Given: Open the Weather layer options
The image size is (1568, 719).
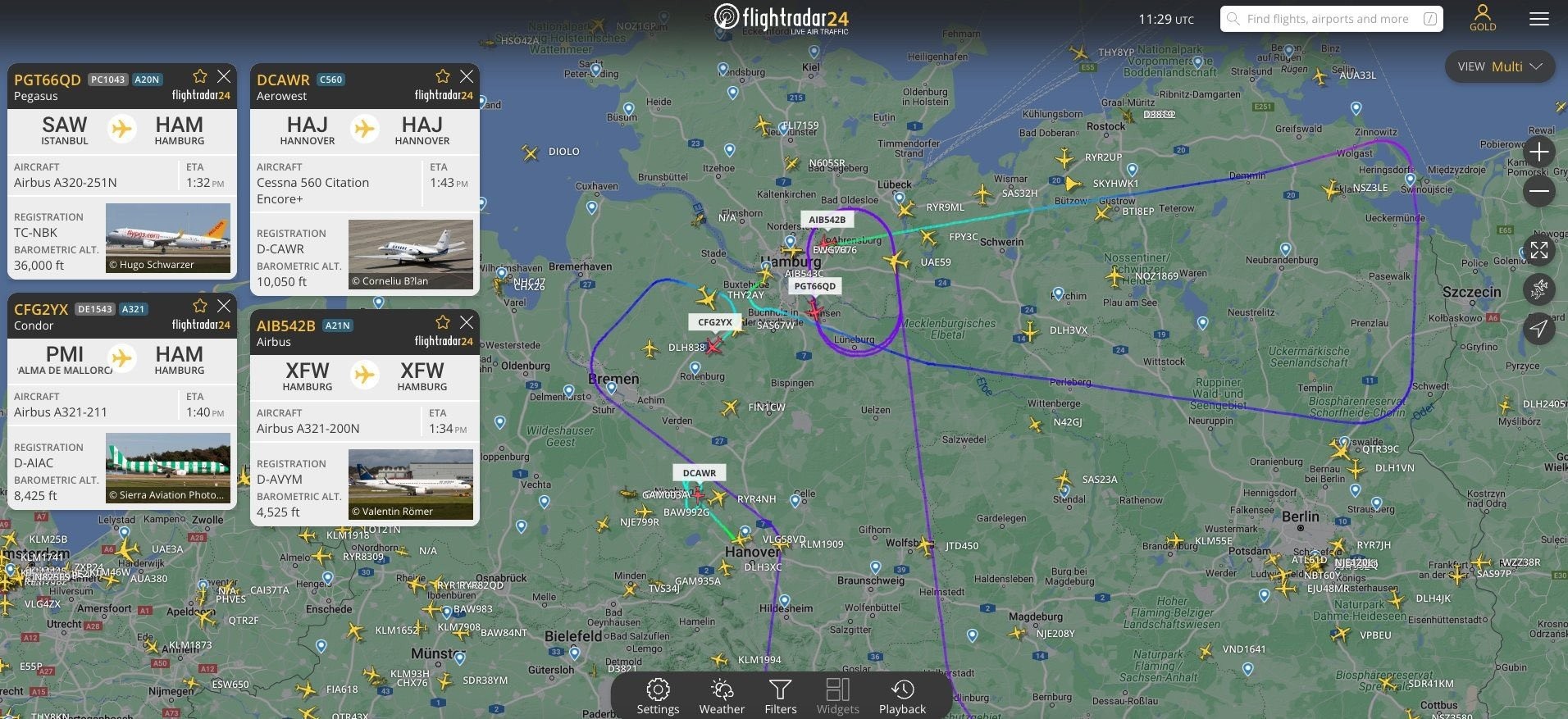Looking at the screenshot, I should click(x=722, y=696).
